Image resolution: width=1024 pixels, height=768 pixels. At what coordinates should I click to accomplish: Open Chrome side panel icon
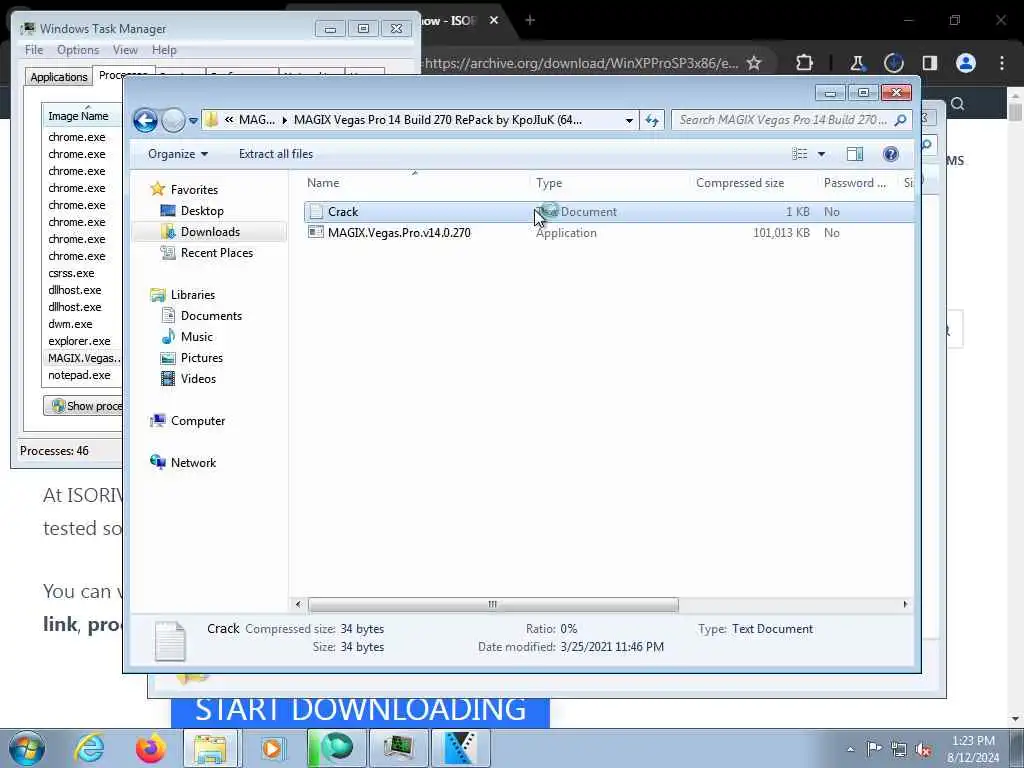click(x=929, y=63)
